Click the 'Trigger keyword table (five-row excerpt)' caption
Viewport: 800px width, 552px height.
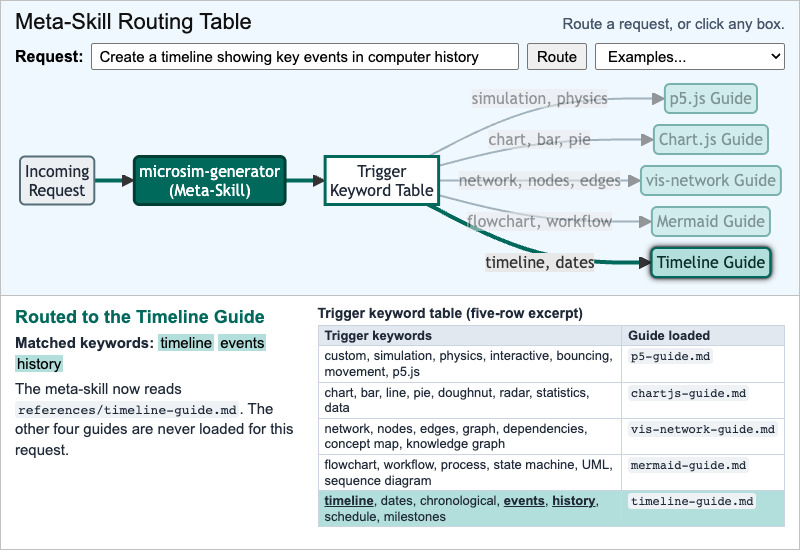click(450, 313)
